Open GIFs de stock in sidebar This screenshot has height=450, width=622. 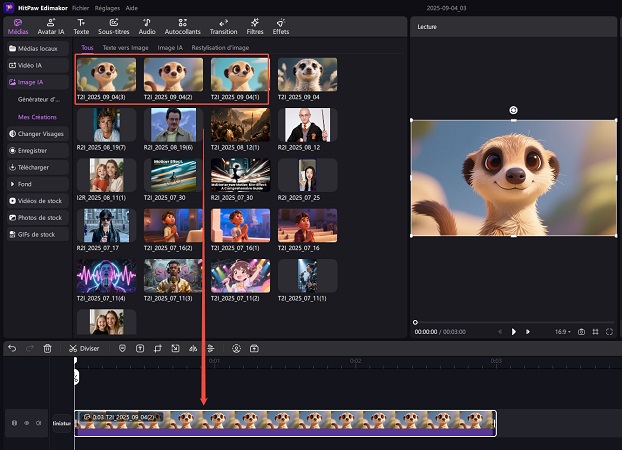(x=38, y=234)
